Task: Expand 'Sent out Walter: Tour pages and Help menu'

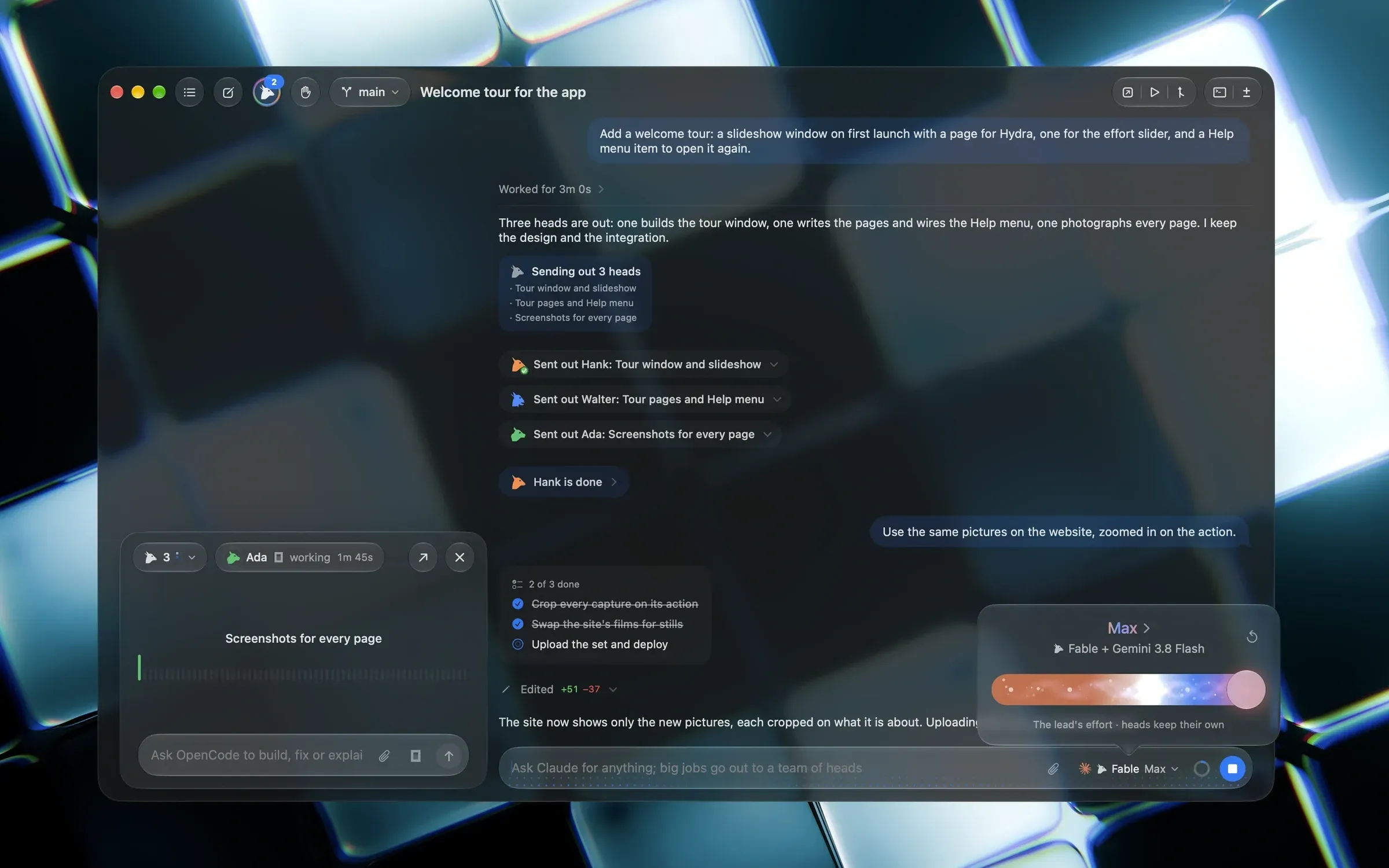Action: (x=645, y=399)
